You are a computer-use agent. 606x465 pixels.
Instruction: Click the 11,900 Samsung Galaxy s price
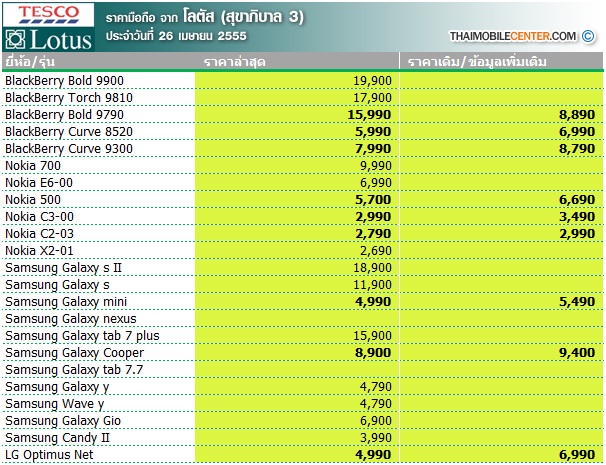tap(372, 285)
